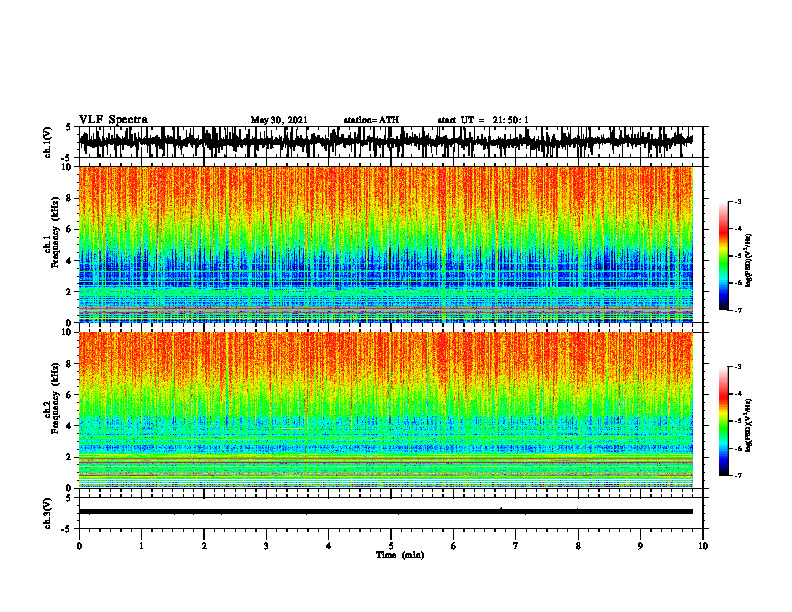Viewport: 792px width, 612px height.
Task: Click the "10" kHz tick on ch.2 frequency axis
Action: click(x=68, y=332)
